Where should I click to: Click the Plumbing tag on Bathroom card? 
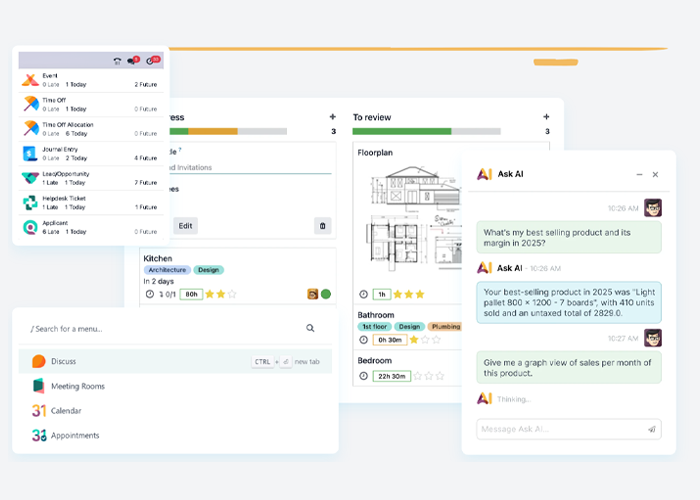(x=445, y=326)
